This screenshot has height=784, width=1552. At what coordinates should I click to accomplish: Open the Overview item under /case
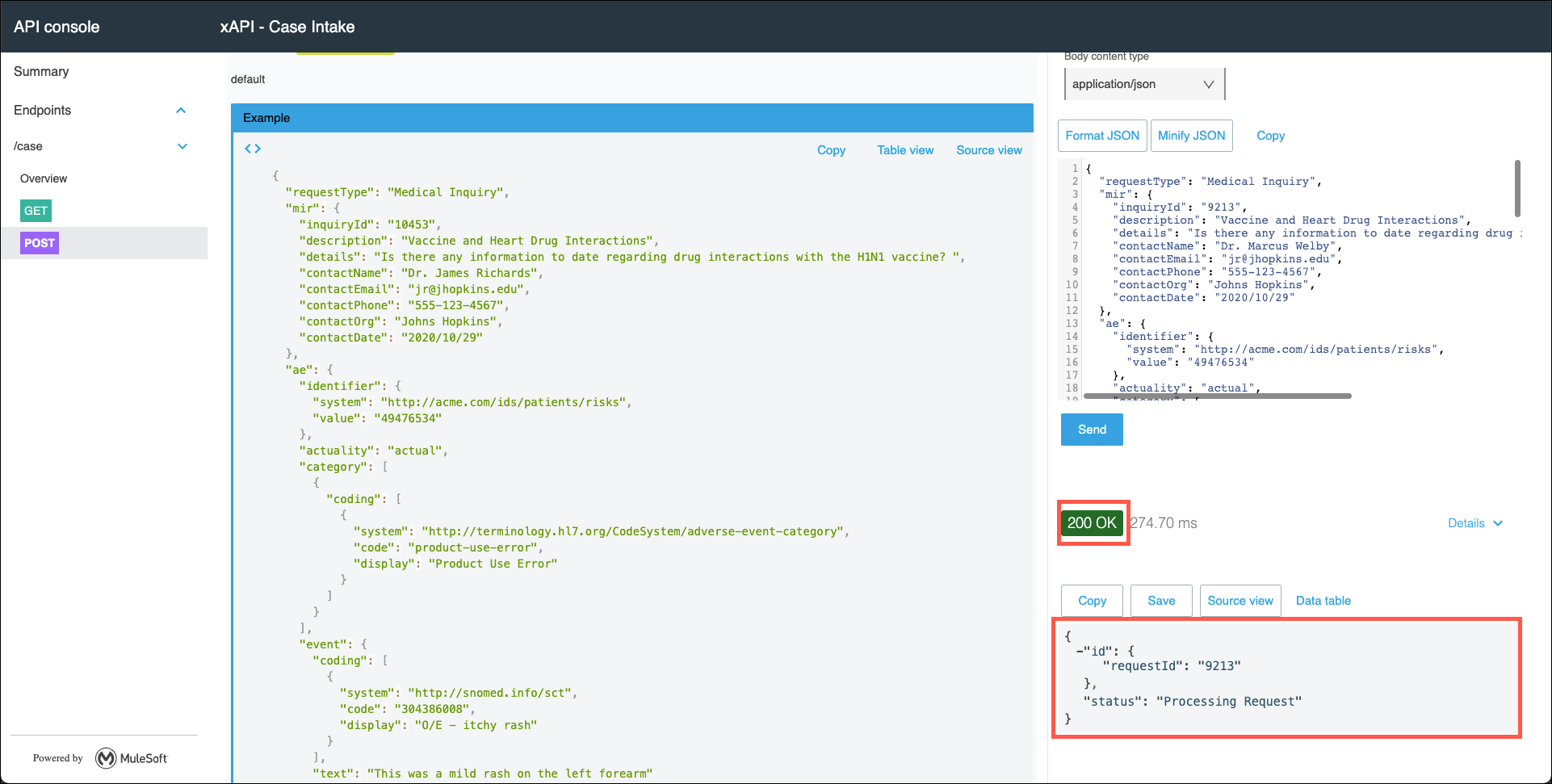click(x=44, y=178)
